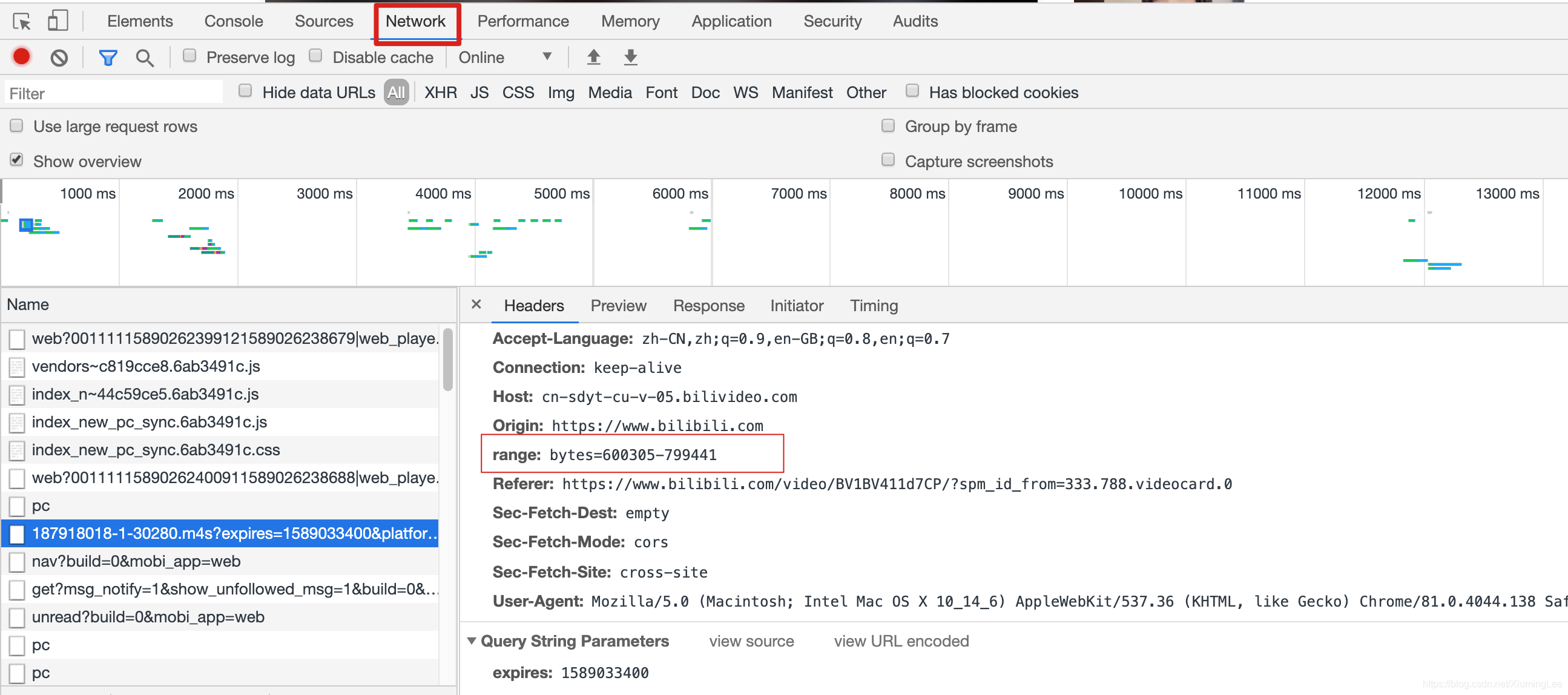Import a HAR file

point(593,56)
